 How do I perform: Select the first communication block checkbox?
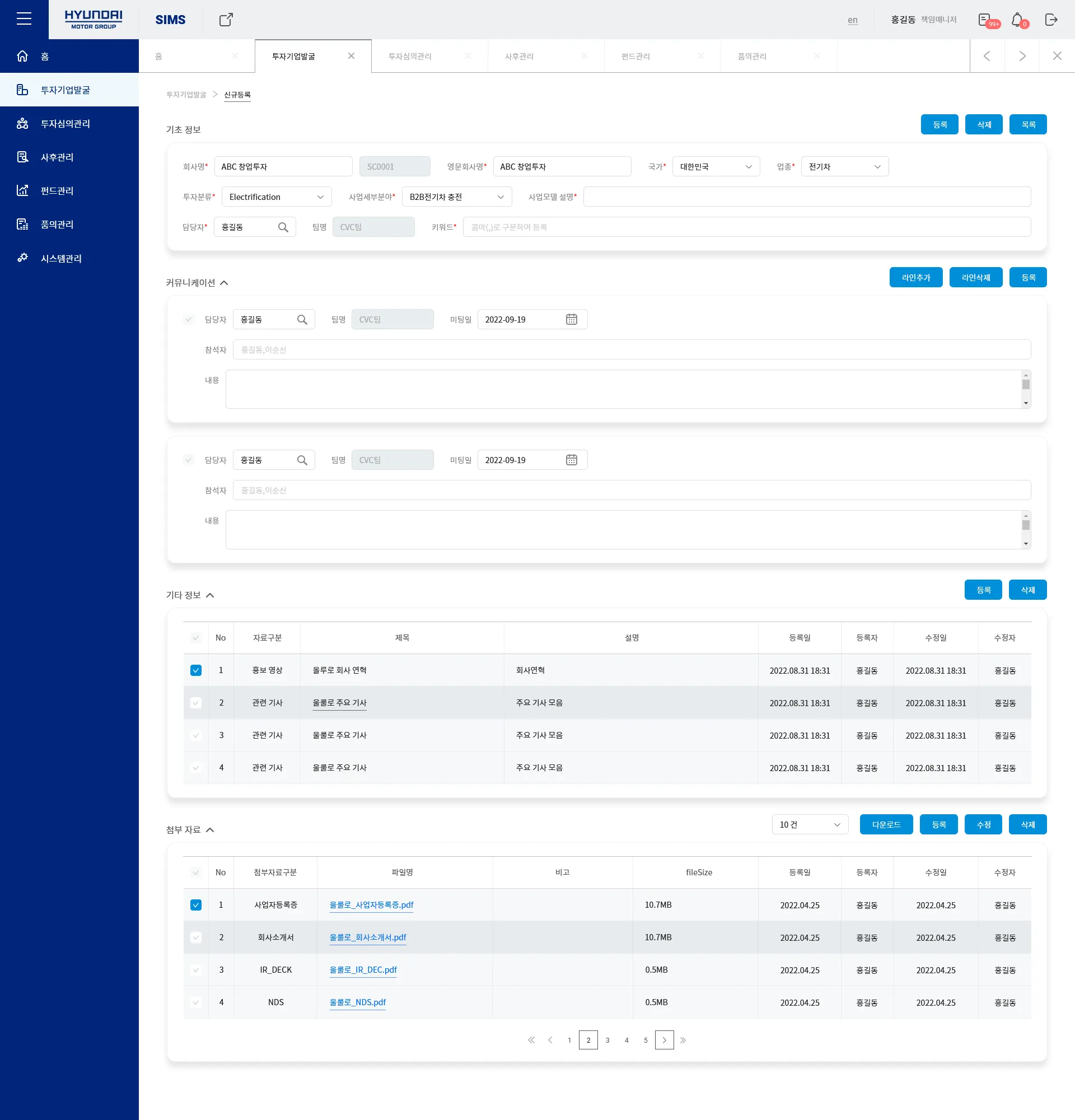point(189,319)
